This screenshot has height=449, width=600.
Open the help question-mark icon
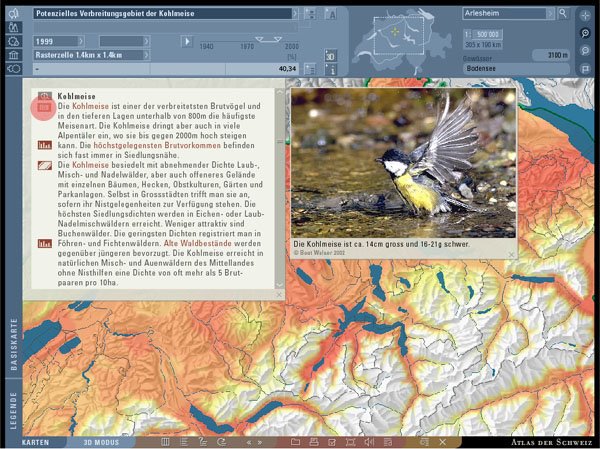pos(203,442)
